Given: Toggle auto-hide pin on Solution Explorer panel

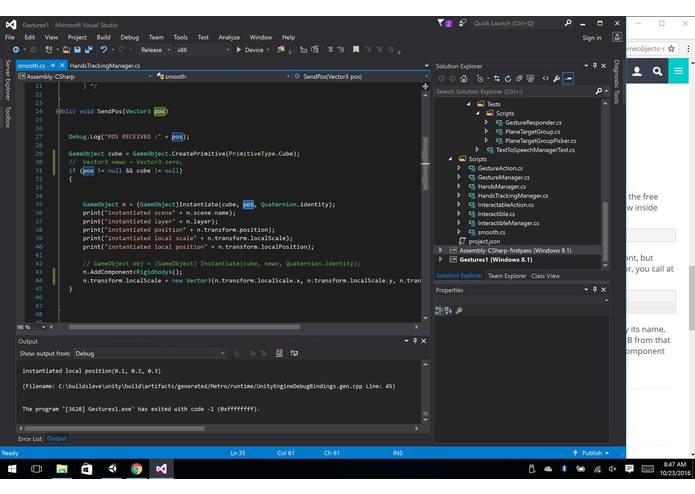Looking at the screenshot, I should point(595,66).
